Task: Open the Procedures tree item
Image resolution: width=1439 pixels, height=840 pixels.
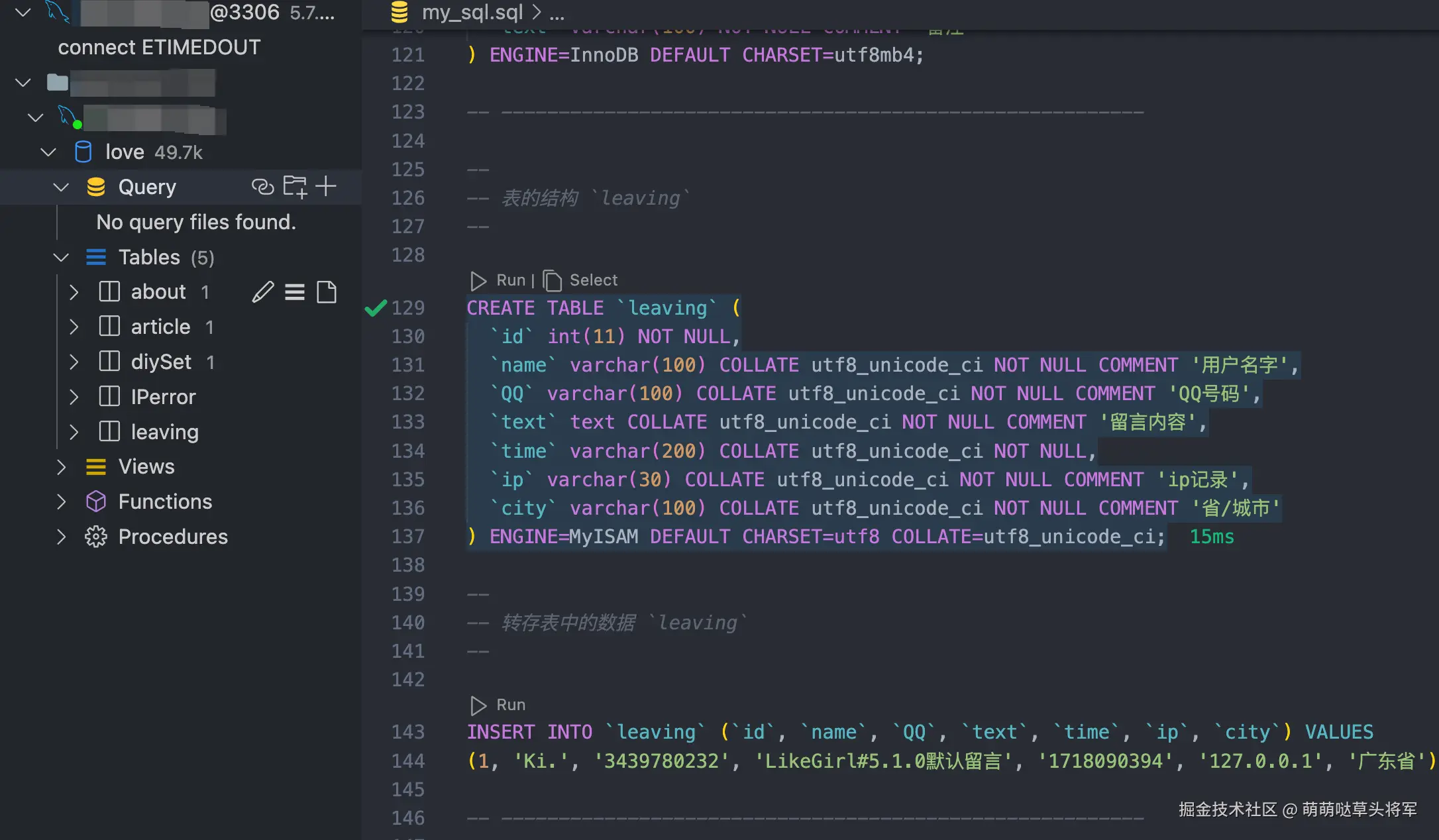Action: [x=172, y=537]
